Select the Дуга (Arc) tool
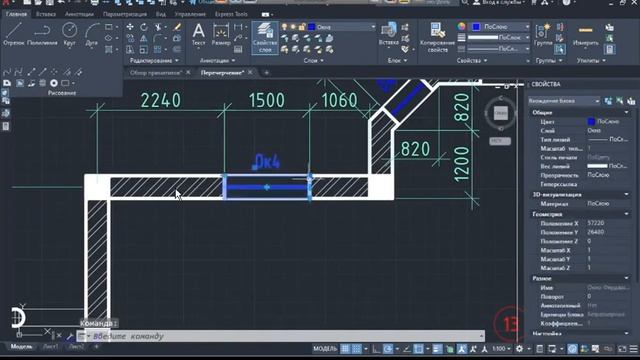Viewport: 640px width, 360px height. 92,34
